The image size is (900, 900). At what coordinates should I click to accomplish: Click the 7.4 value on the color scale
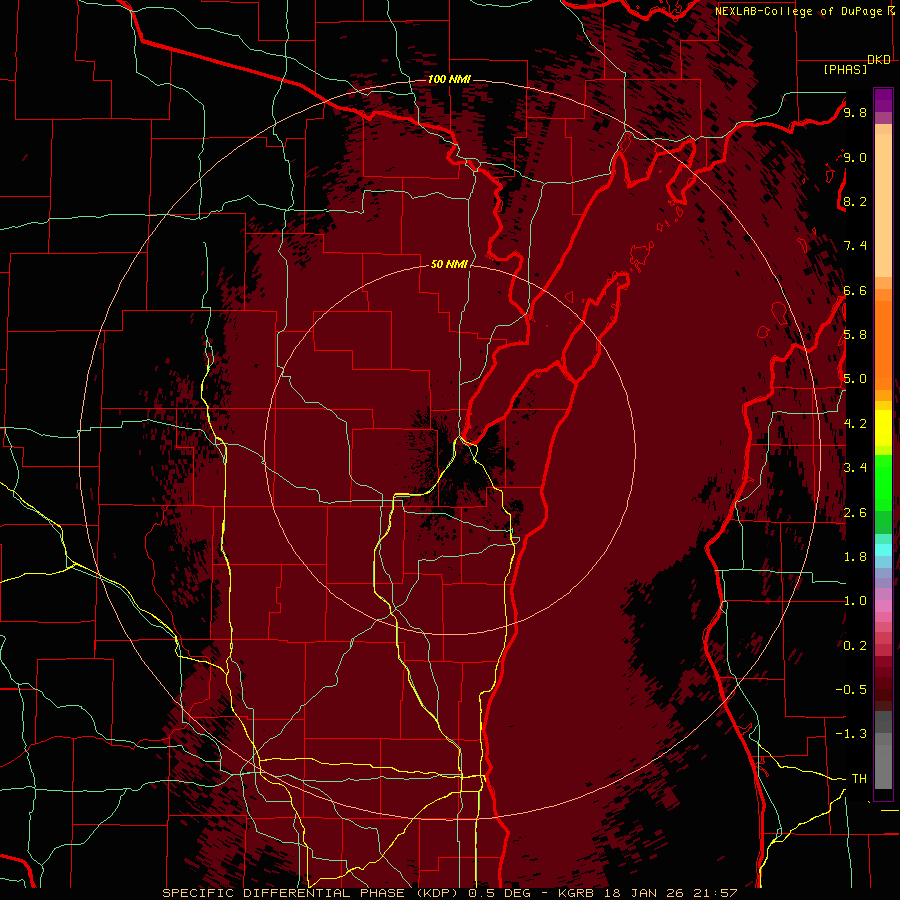(855, 246)
